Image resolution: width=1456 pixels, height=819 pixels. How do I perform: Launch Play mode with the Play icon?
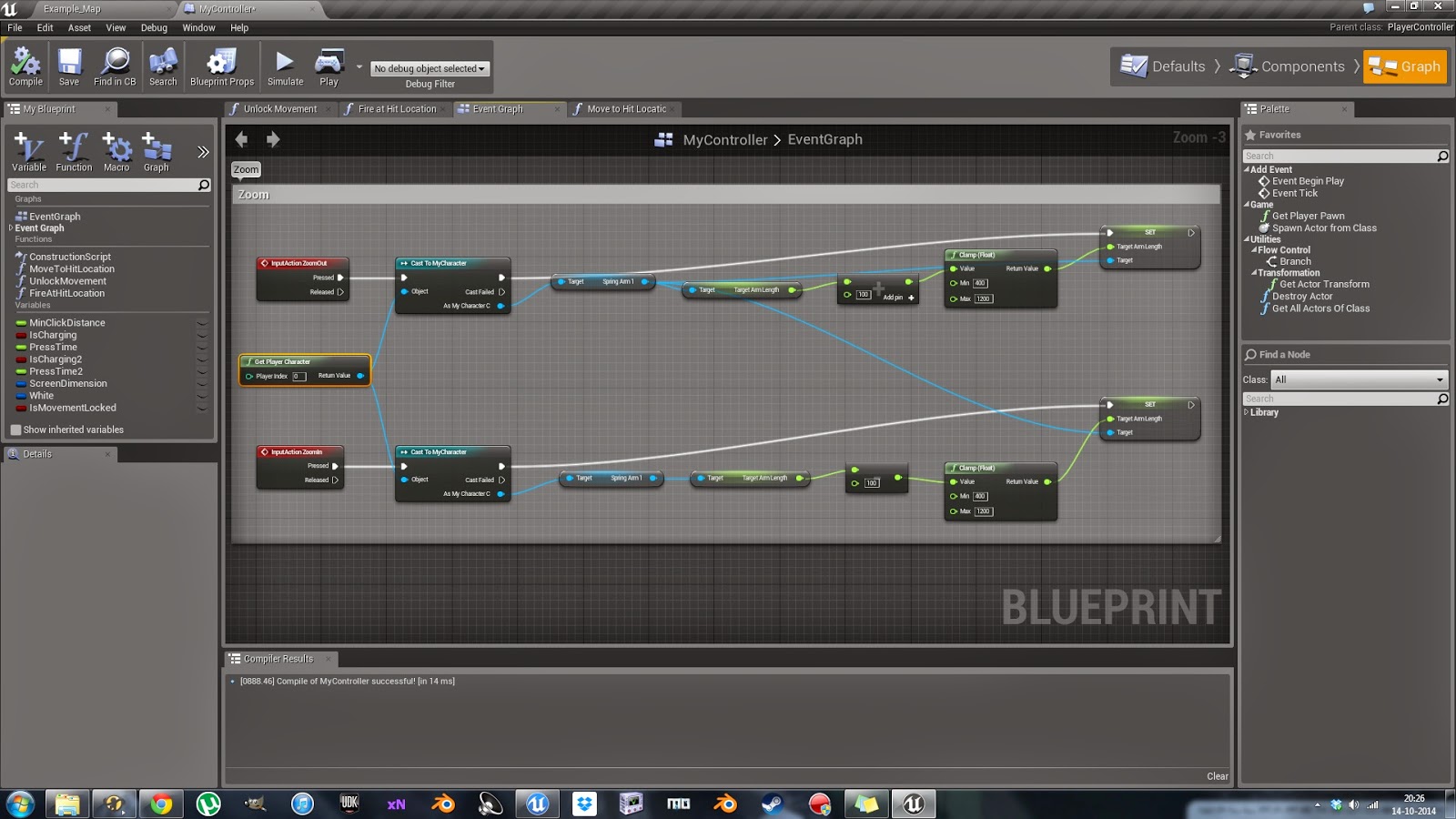click(x=329, y=66)
